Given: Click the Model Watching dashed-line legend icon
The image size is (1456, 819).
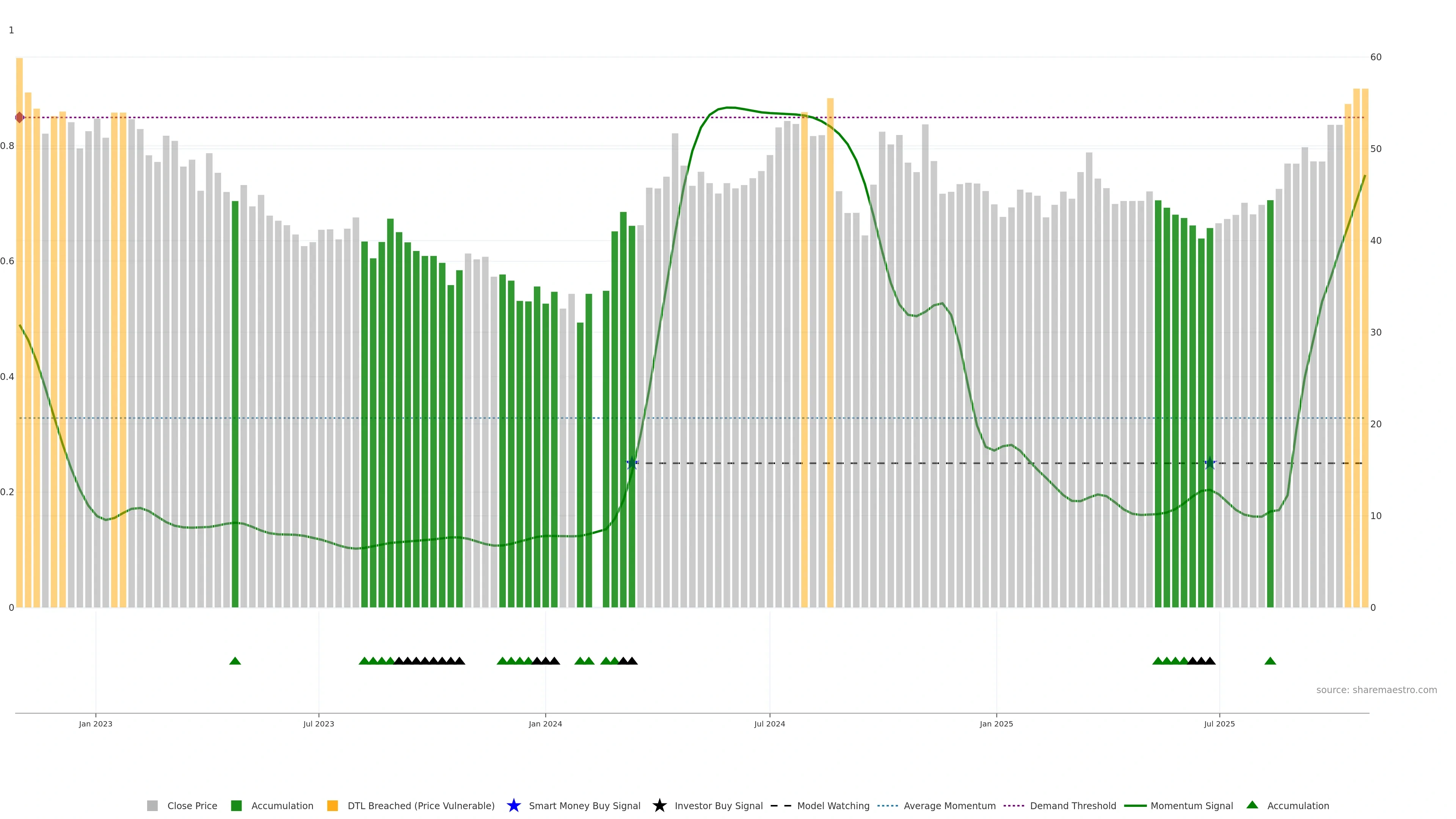Looking at the screenshot, I should point(781,806).
